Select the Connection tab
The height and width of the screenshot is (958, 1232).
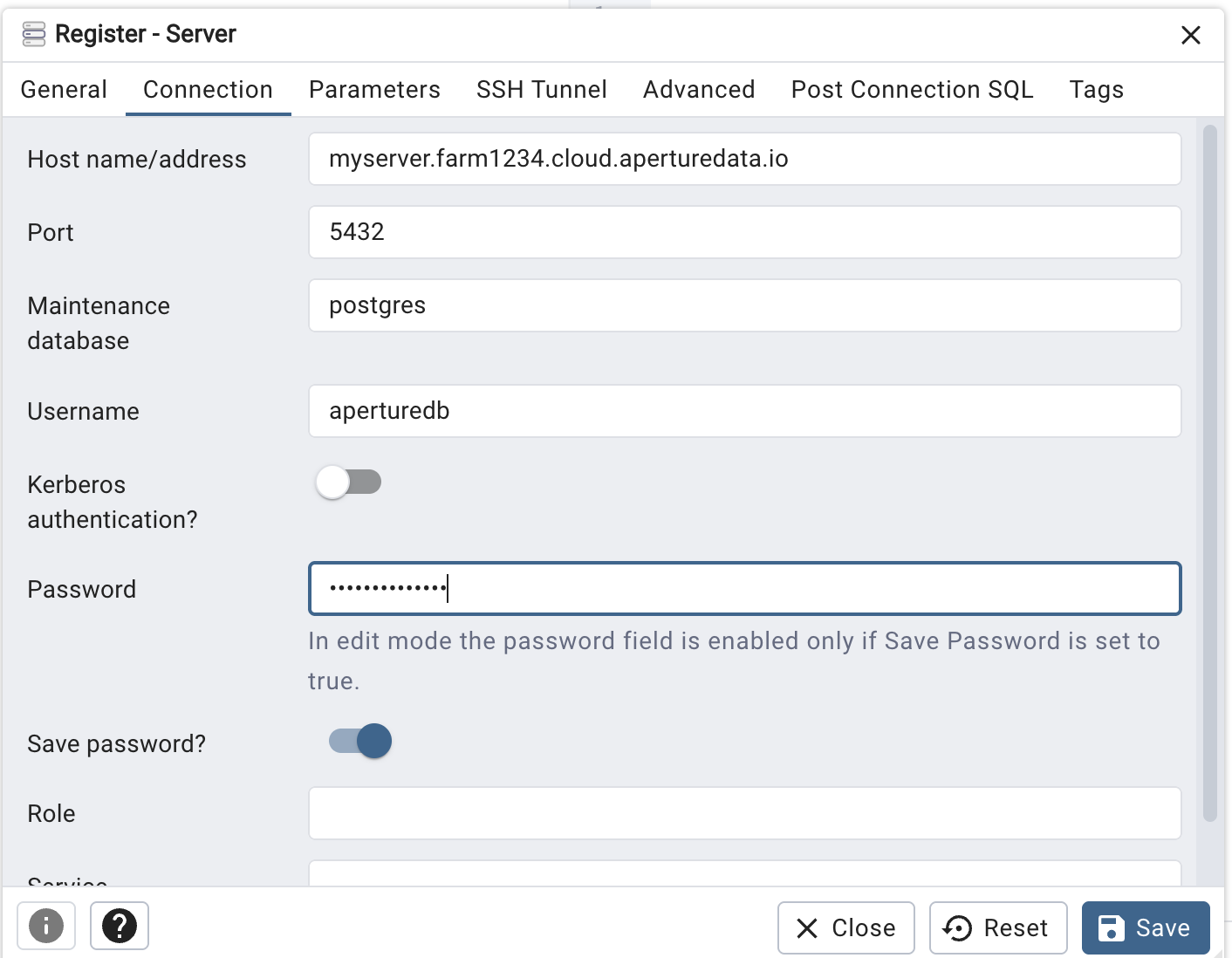208,90
